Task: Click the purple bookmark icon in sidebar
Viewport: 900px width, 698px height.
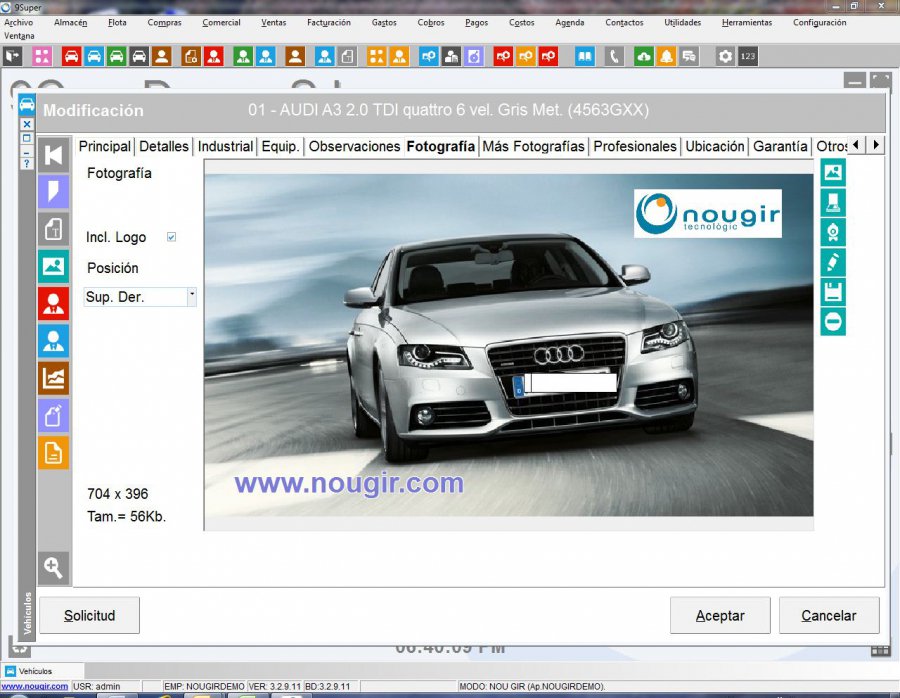Action: pos(53,192)
